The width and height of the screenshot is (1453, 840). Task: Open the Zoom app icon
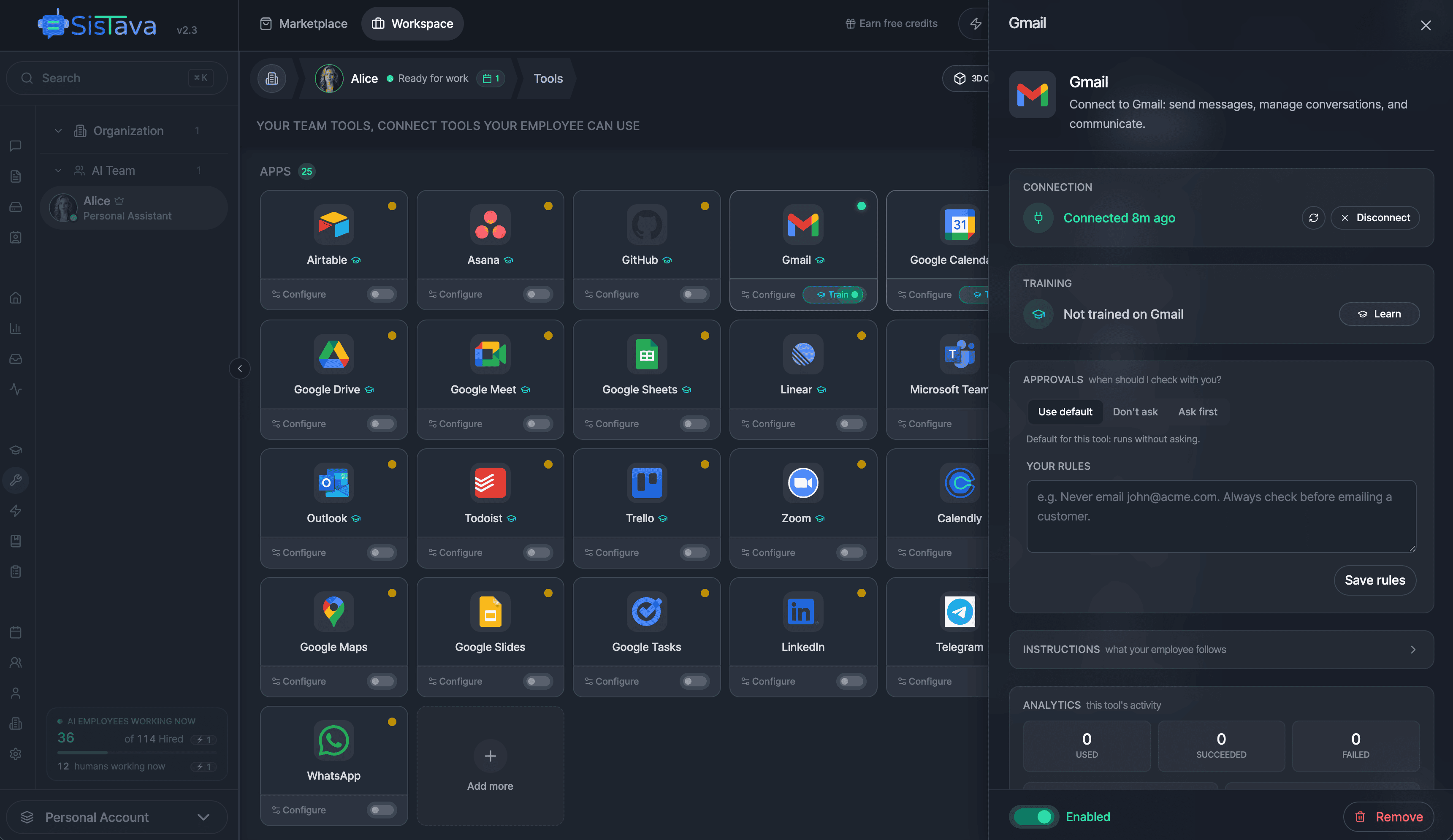tap(802, 482)
